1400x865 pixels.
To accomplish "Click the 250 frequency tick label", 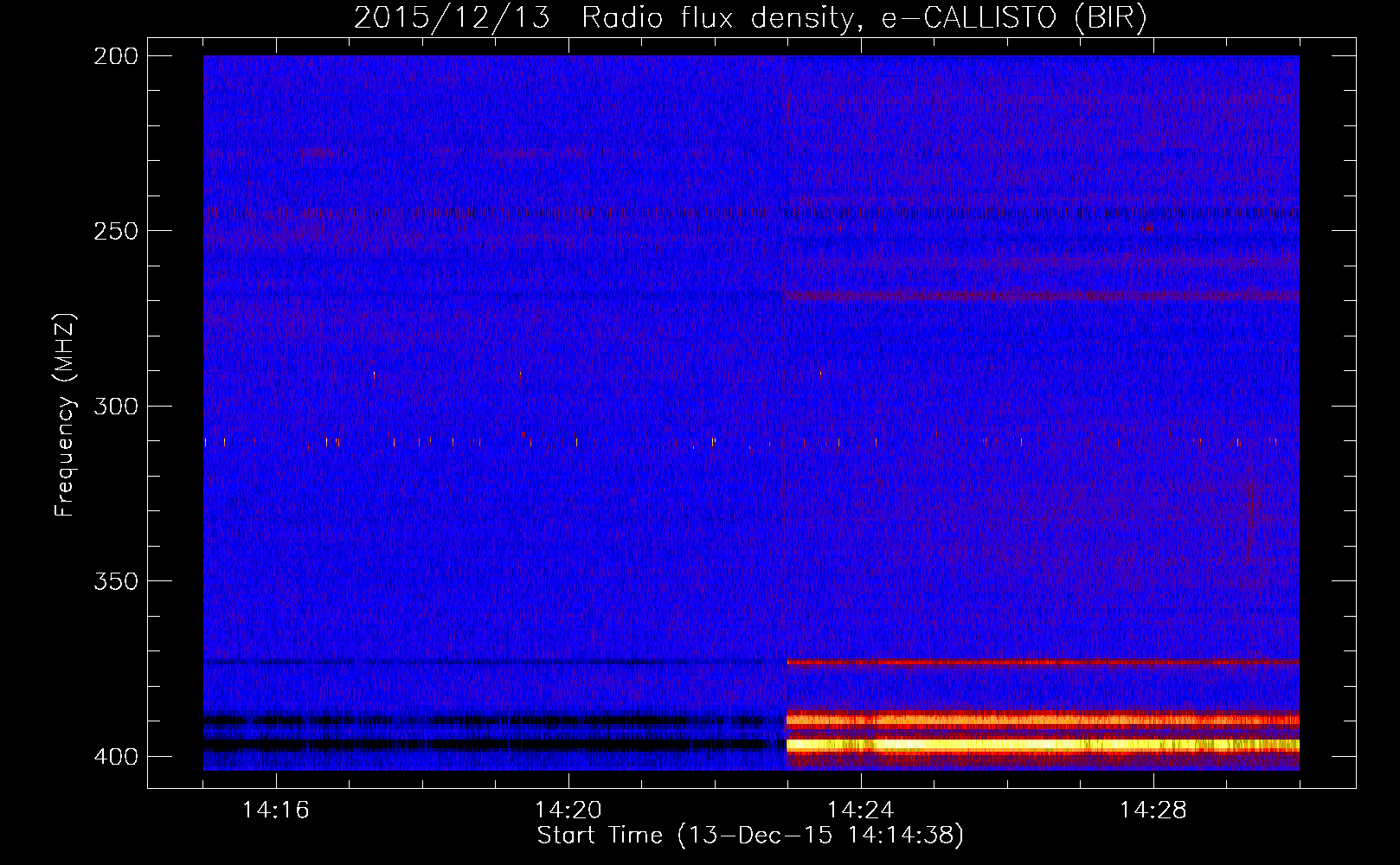I will 115,231.
